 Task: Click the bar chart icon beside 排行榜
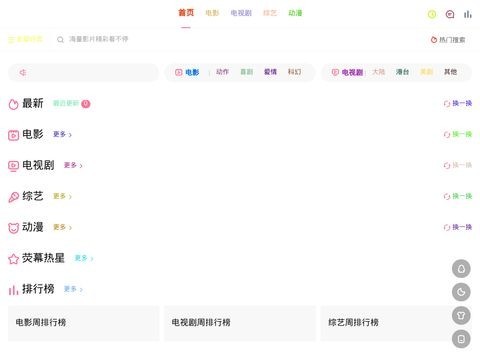[13, 290]
